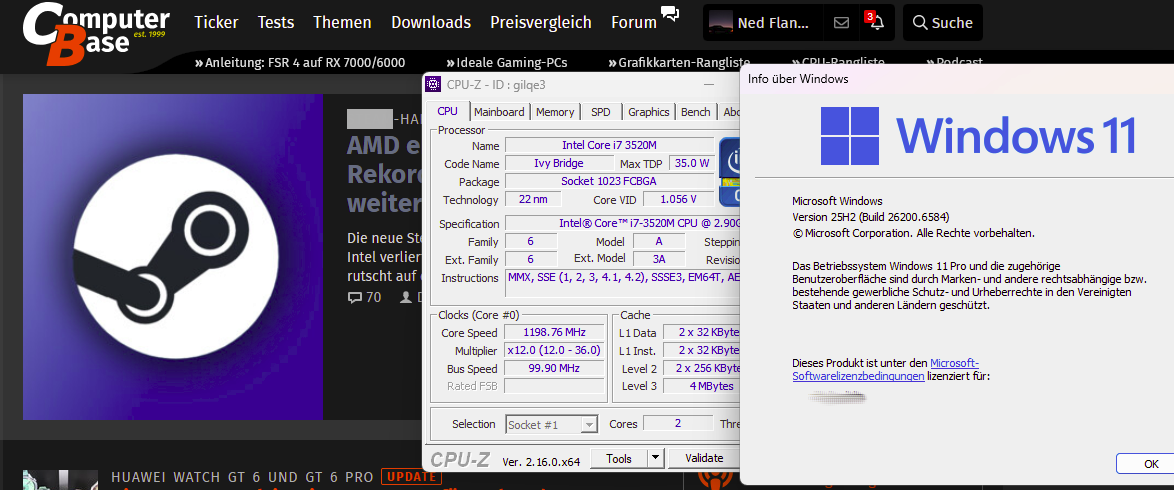Viewport: 1174px width, 490px height.
Task: Click the Intel Core i7 logo in CPU-Z
Action: click(729, 171)
